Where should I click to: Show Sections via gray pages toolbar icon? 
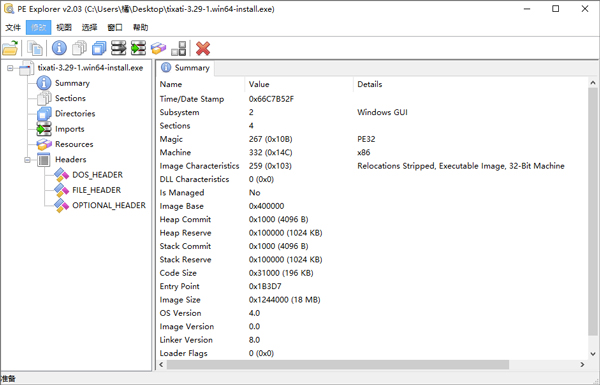[79, 48]
